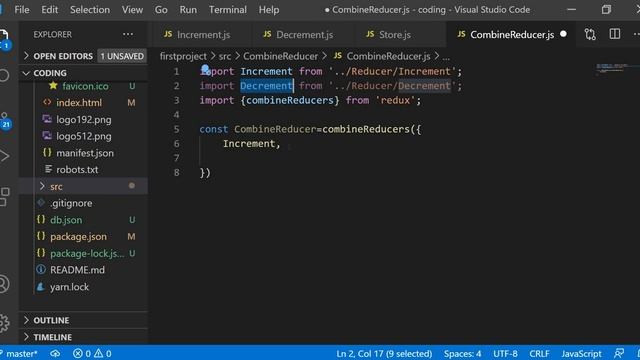This screenshot has height=360, width=640.
Task: Open the CombineReducer folder breadcrumb
Action: pos(280,56)
